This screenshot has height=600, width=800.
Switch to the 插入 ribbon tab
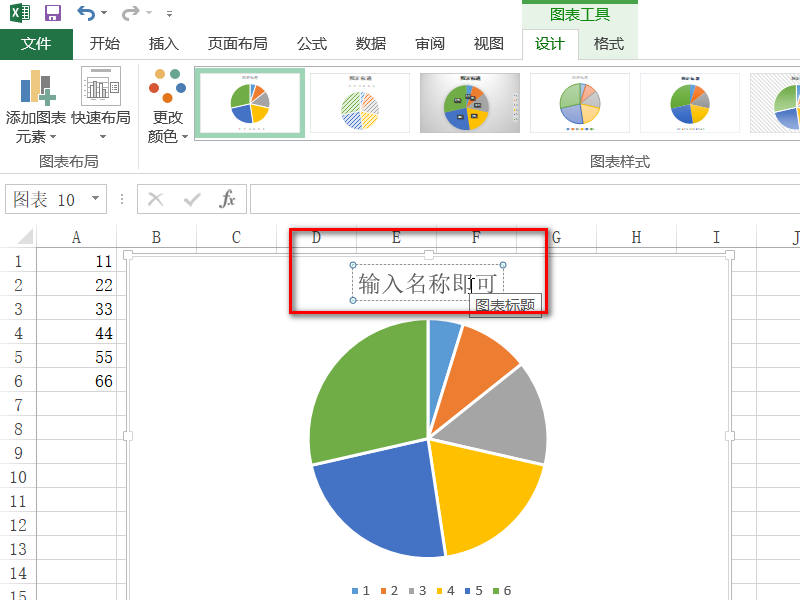[164, 44]
